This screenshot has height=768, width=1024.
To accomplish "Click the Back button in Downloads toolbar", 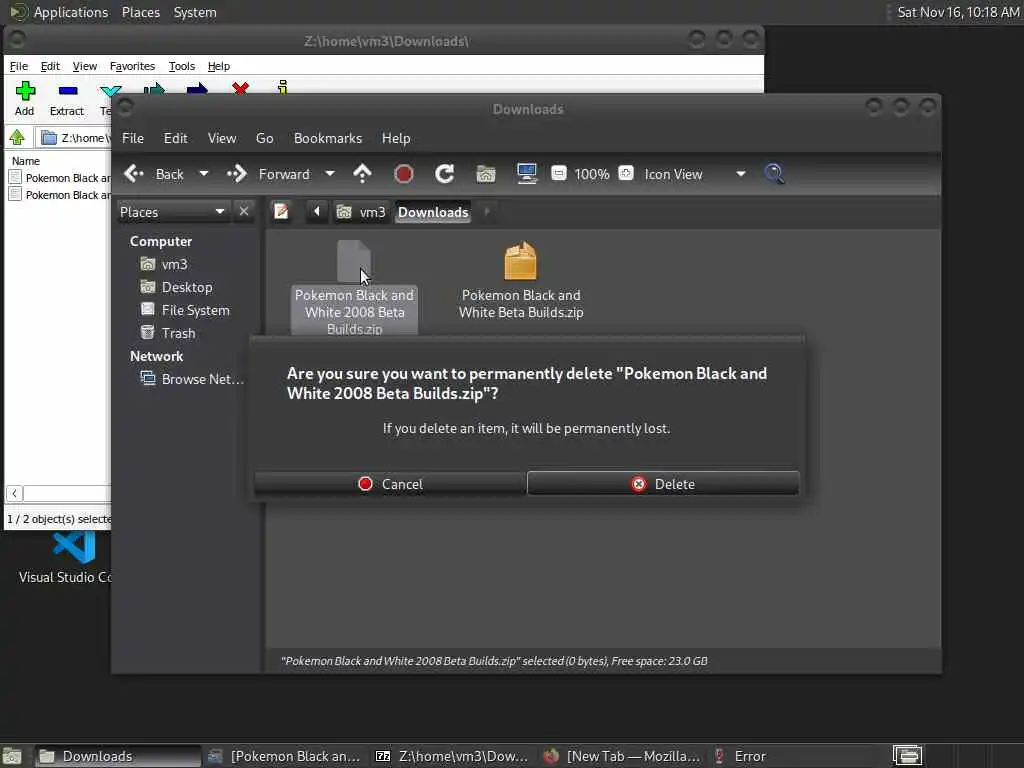I will 154,174.
